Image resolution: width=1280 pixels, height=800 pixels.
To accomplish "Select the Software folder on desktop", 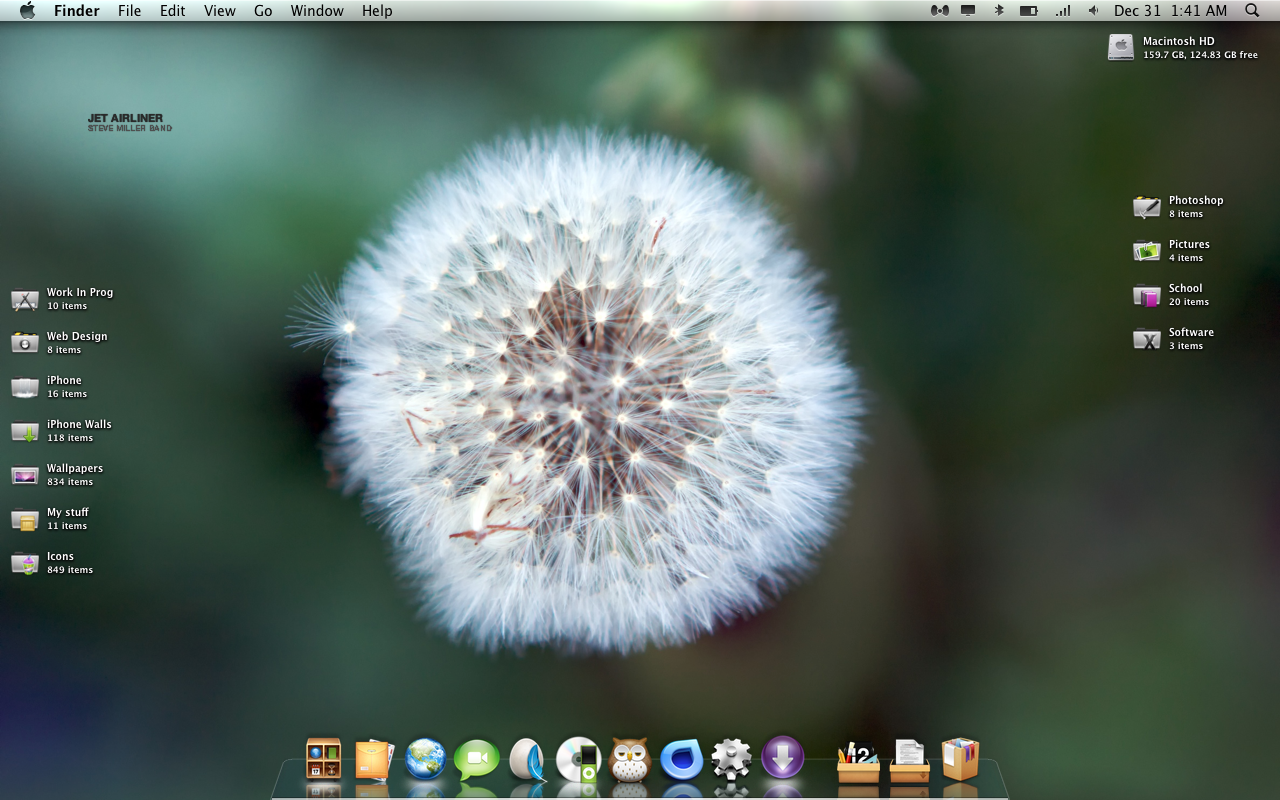I will pos(1146,339).
